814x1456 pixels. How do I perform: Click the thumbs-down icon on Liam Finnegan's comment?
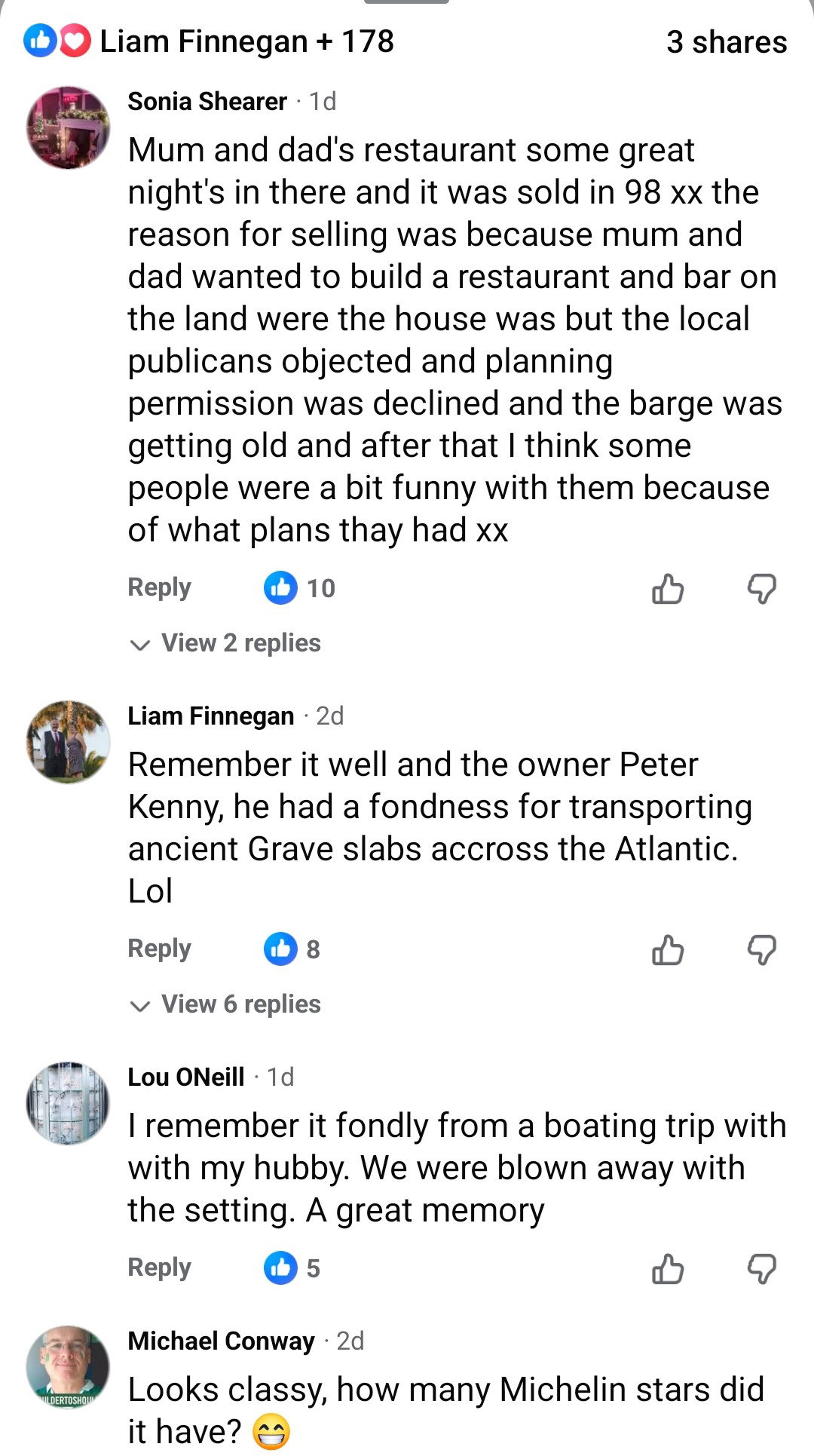coord(764,950)
